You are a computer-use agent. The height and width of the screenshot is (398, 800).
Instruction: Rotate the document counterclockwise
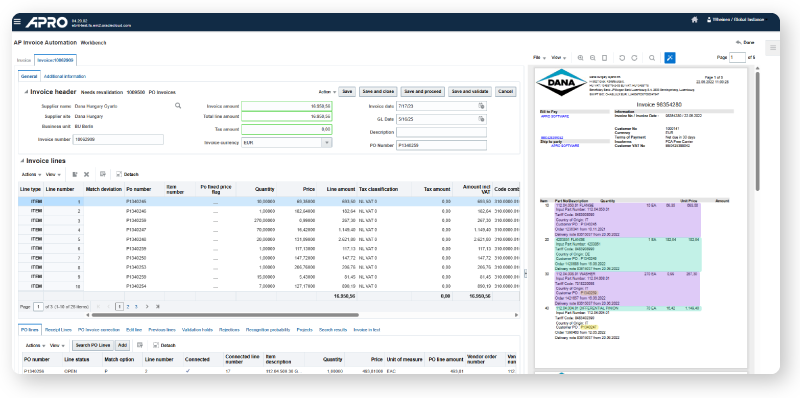[622, 58]
